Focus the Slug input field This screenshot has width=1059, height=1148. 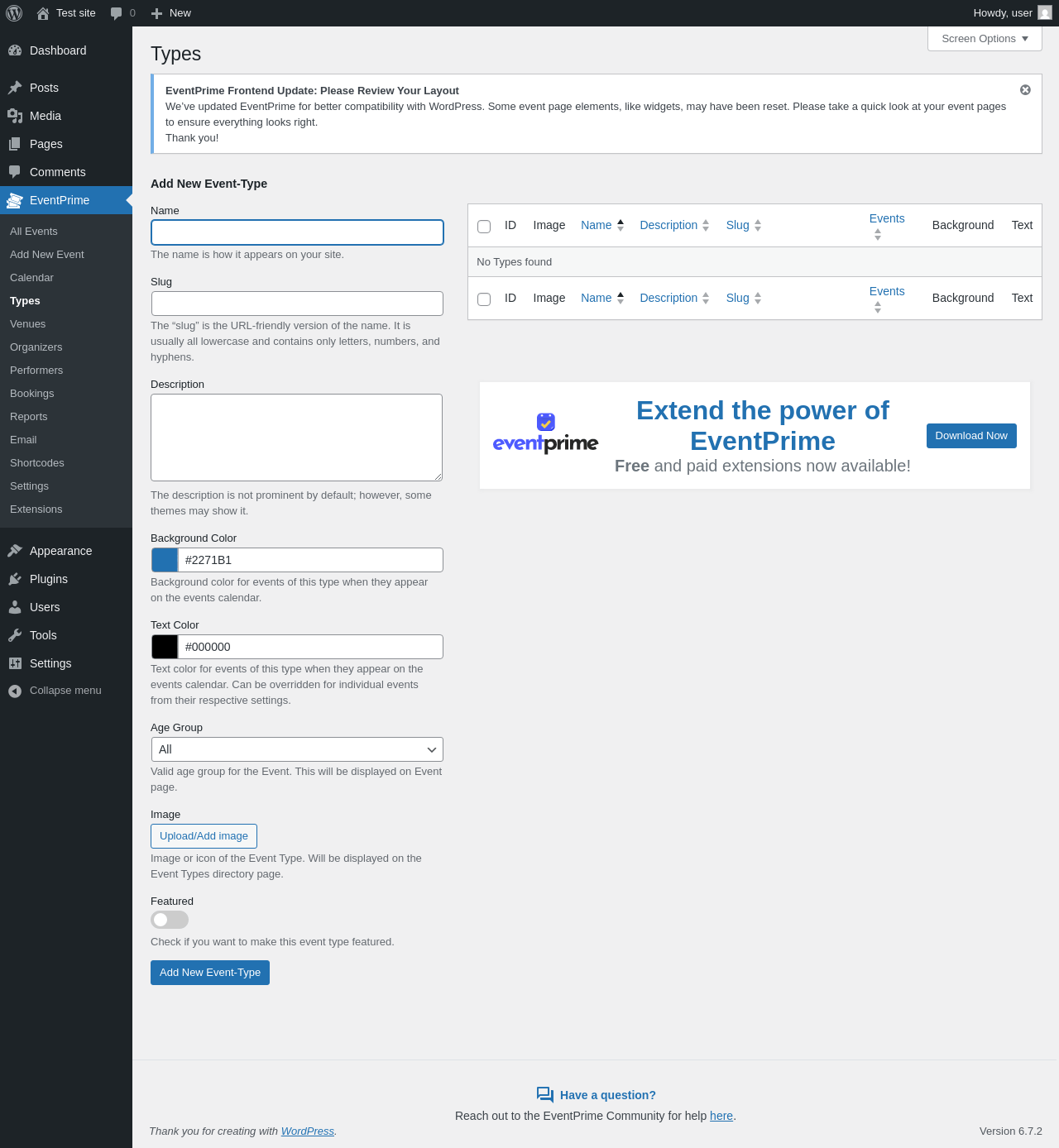point(297,304)
